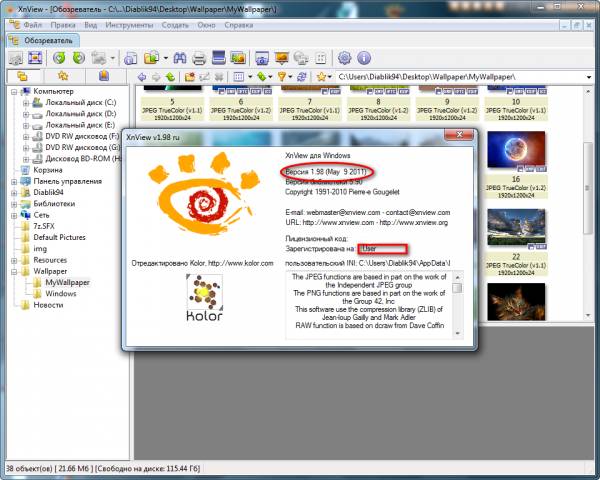This screenshot has width=600, height=480.
Task: Open the Окно menu
Action: click(207, 25)
